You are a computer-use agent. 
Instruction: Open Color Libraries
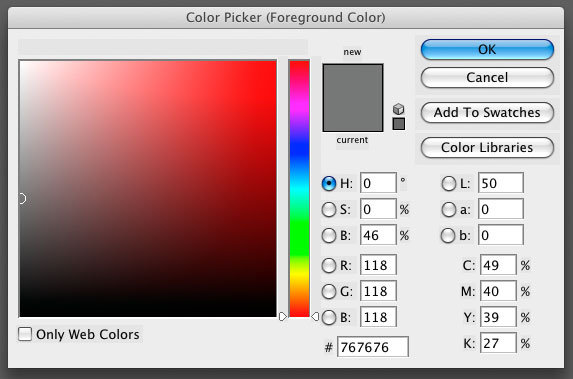click(x=487, y=147)
